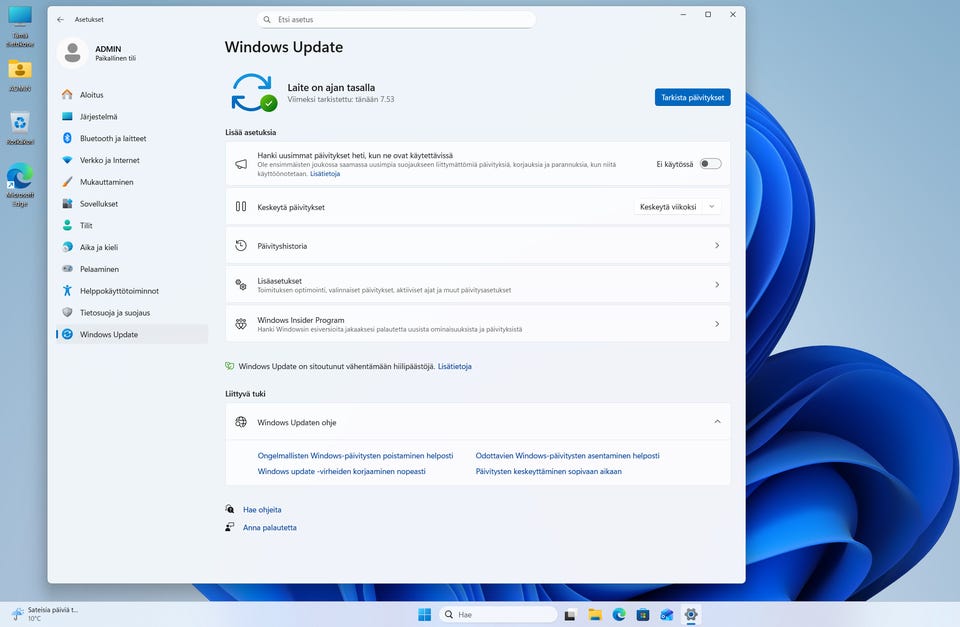Screen dimensions: 960x627
Task: Click the paintbrush icon beside Mukauttaminen
Action: click(67, 182)
